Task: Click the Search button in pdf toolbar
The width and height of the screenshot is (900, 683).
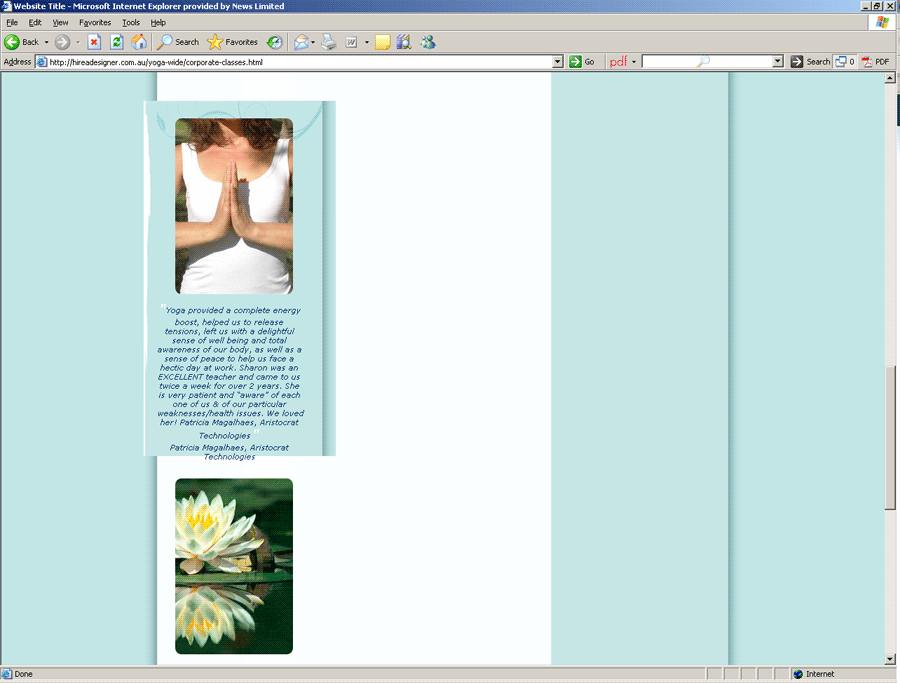Action: tap(811, 62)
